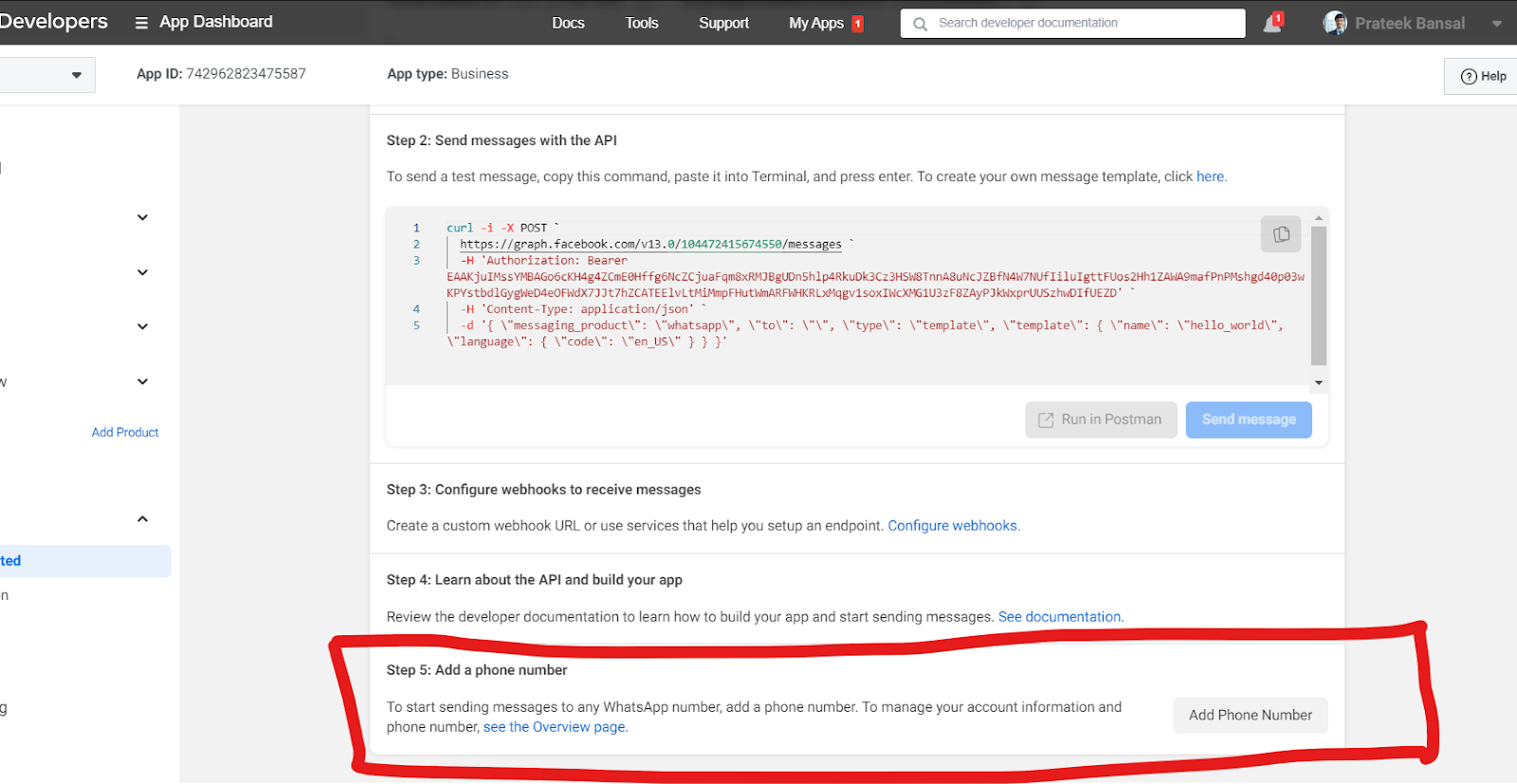Expand the third sidebar chevron section
Screen dimensions: 1517x784
point(142,326)
